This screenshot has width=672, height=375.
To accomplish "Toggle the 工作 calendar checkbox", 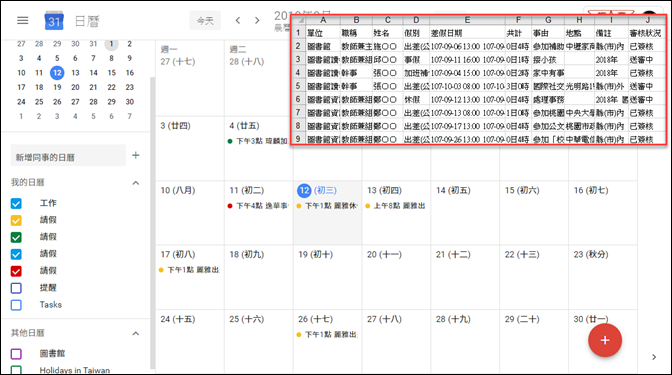I will (x=16, y=204).
